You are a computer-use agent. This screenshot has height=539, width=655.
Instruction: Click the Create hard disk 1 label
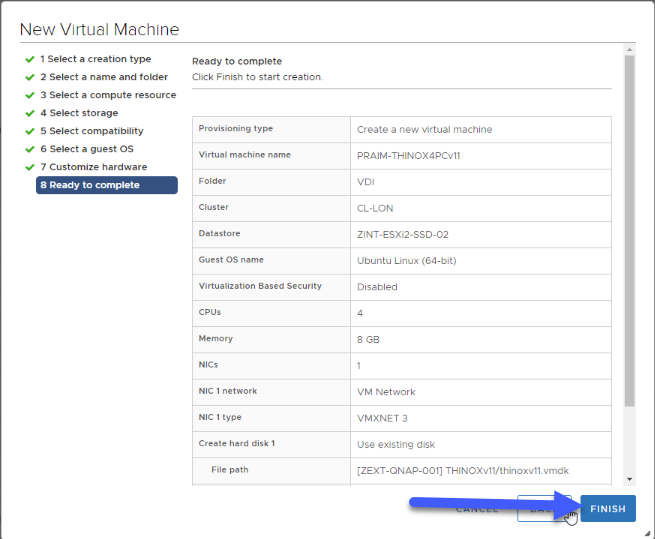[236, 443]
